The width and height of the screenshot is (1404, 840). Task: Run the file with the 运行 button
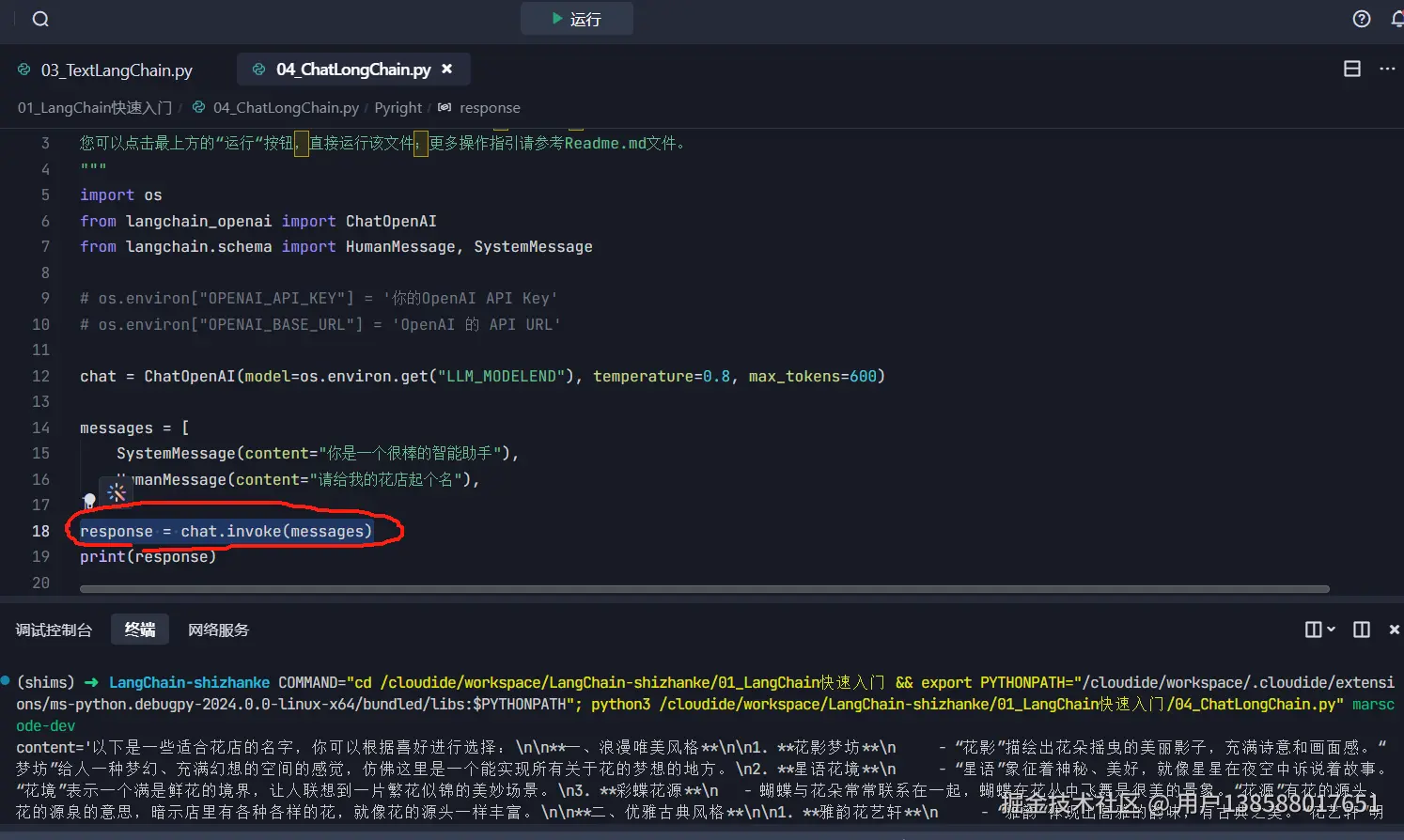(577, 19)
